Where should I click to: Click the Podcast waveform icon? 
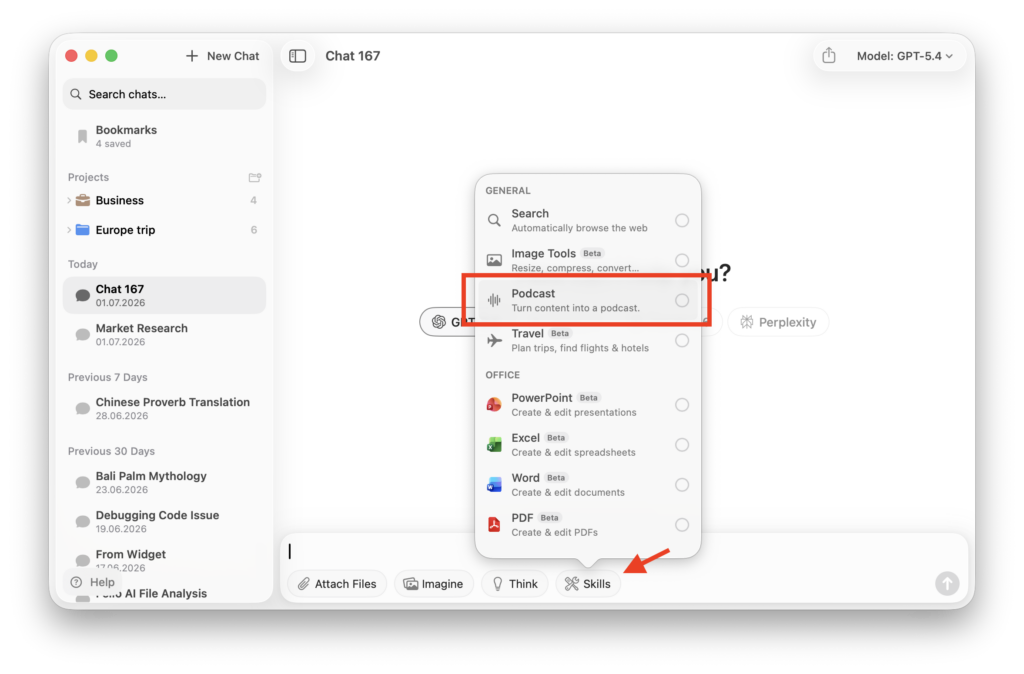[494, 300]
